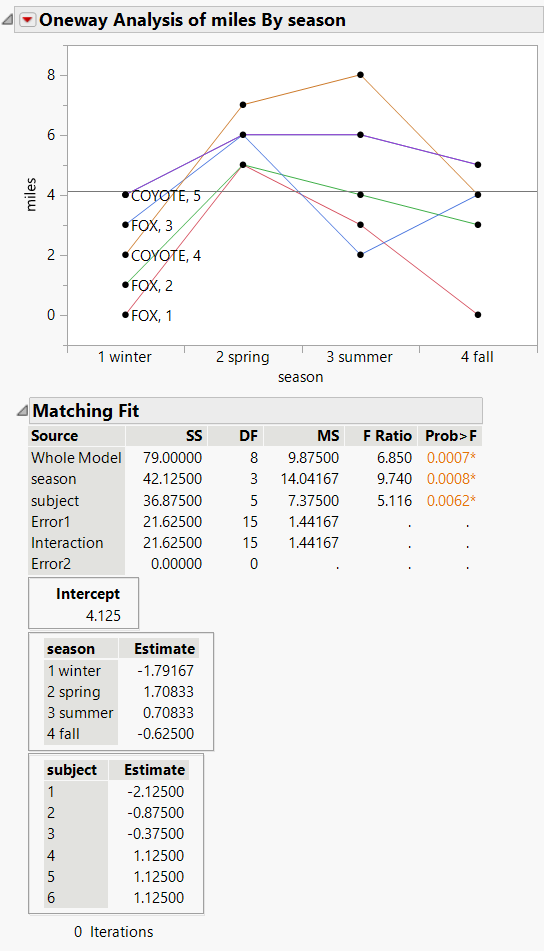Select the summer data point at 2 miles

click(360, 255)
